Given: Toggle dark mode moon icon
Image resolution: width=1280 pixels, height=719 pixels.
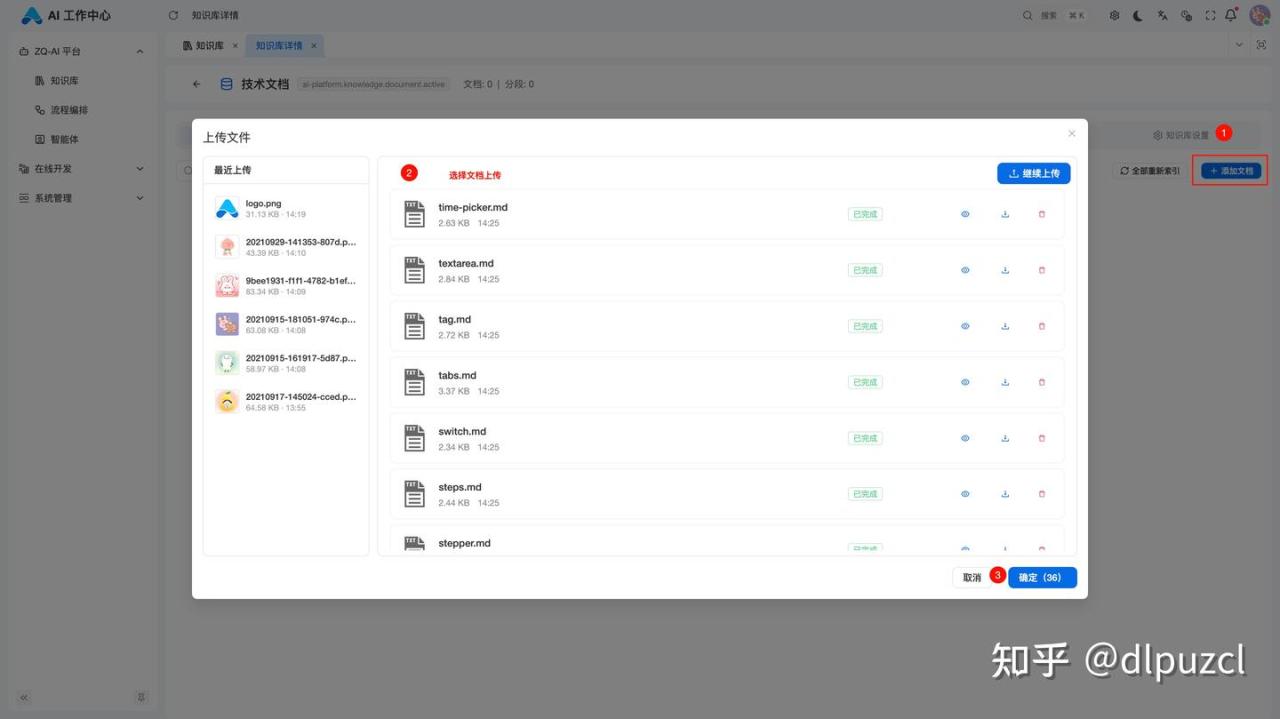Looking at the screenshot, I should pos(1138,16).
